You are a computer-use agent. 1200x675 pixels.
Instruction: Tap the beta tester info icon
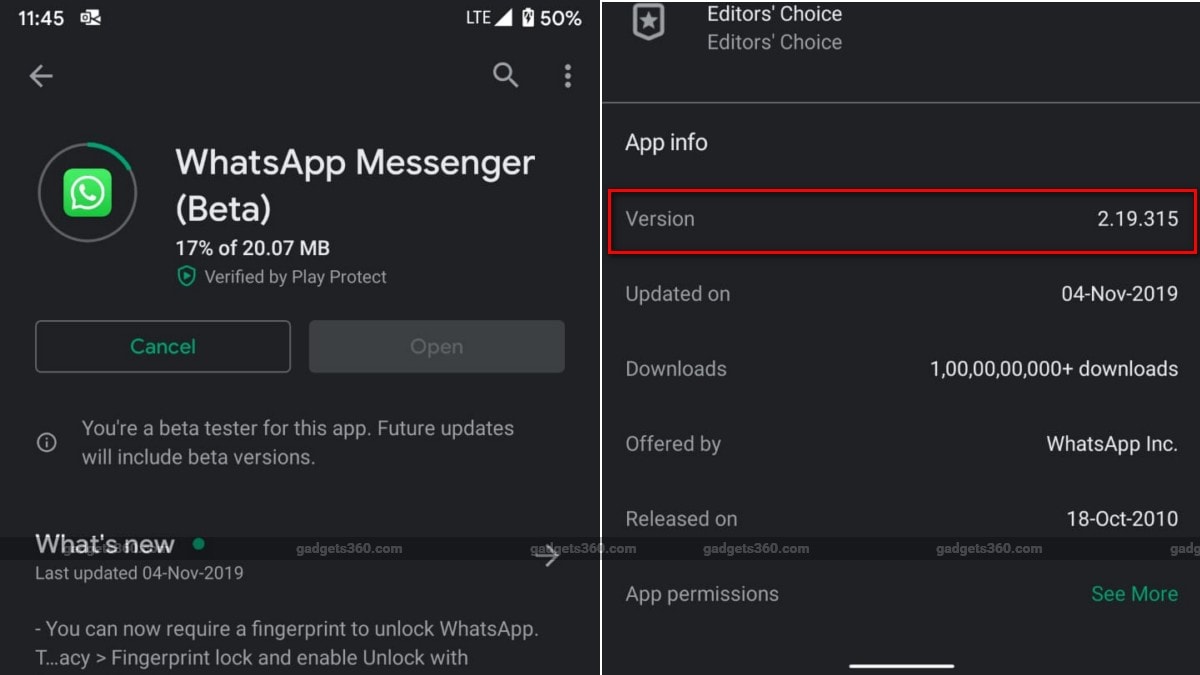tap(47, 442)
